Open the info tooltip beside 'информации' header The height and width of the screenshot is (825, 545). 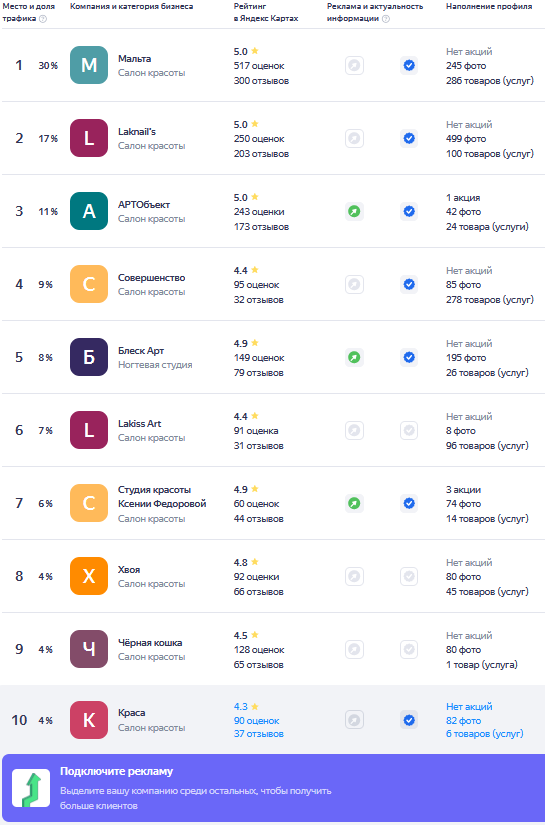click(386, 19)
